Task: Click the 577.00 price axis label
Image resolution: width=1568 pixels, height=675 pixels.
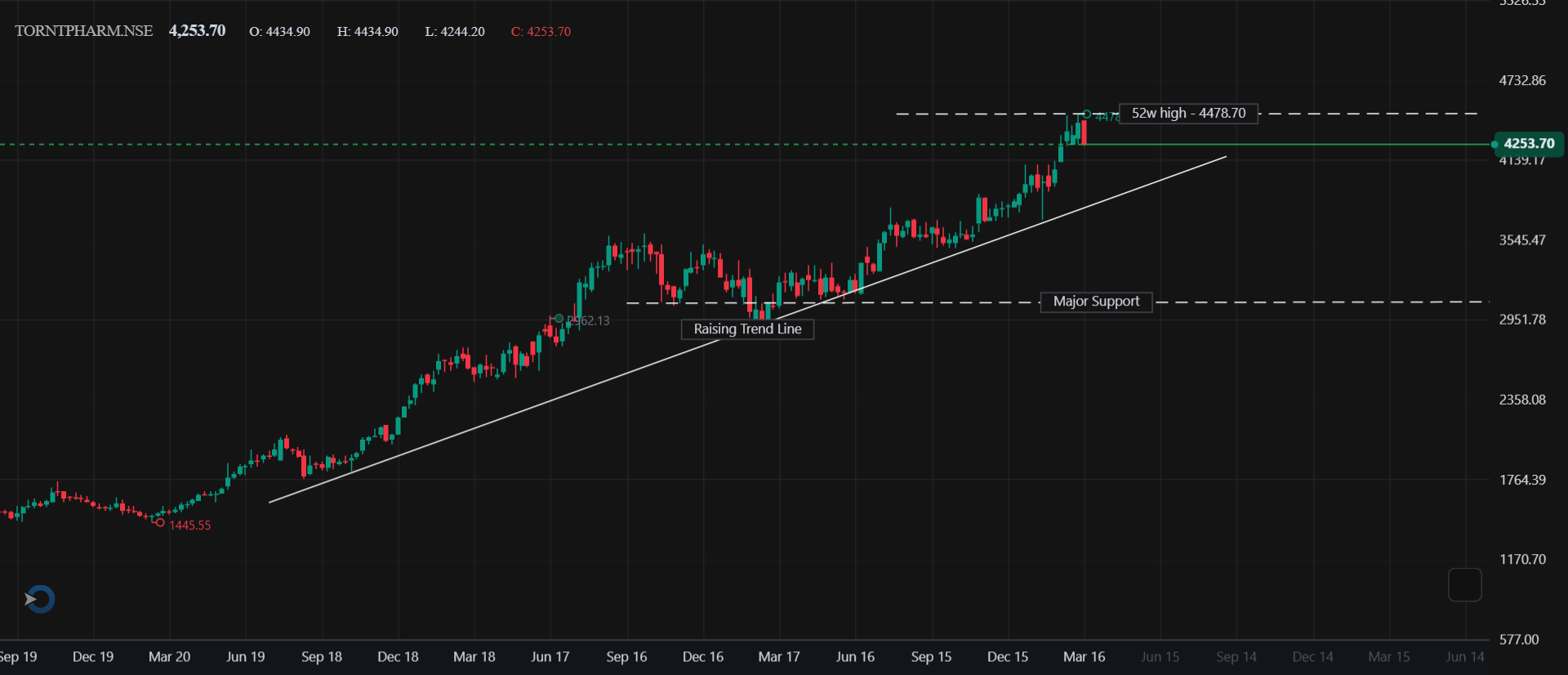Action: (x=1519, y=640)
